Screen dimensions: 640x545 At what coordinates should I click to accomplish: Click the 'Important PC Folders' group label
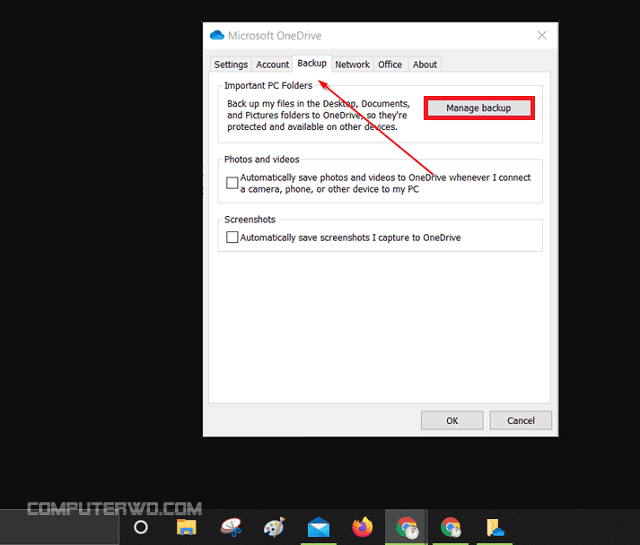[x=268, y=86]
